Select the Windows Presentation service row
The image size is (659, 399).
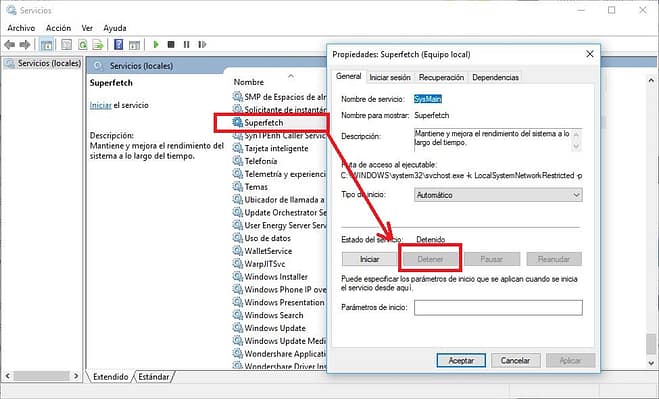pos(280,302)
